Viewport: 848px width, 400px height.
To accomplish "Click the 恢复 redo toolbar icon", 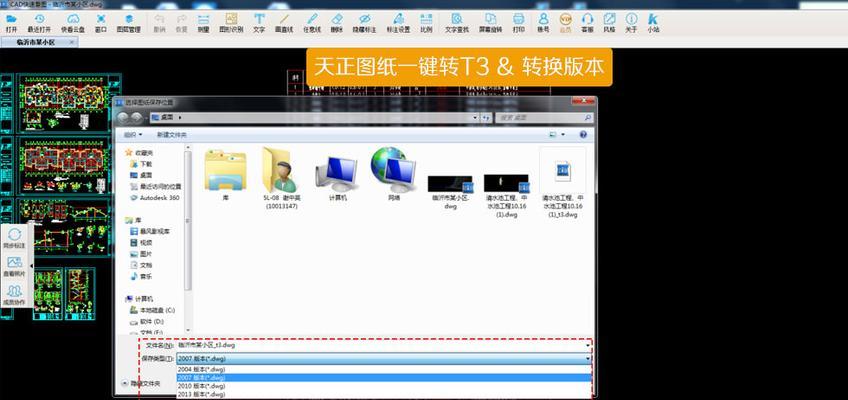I will (x=182, y=23).
